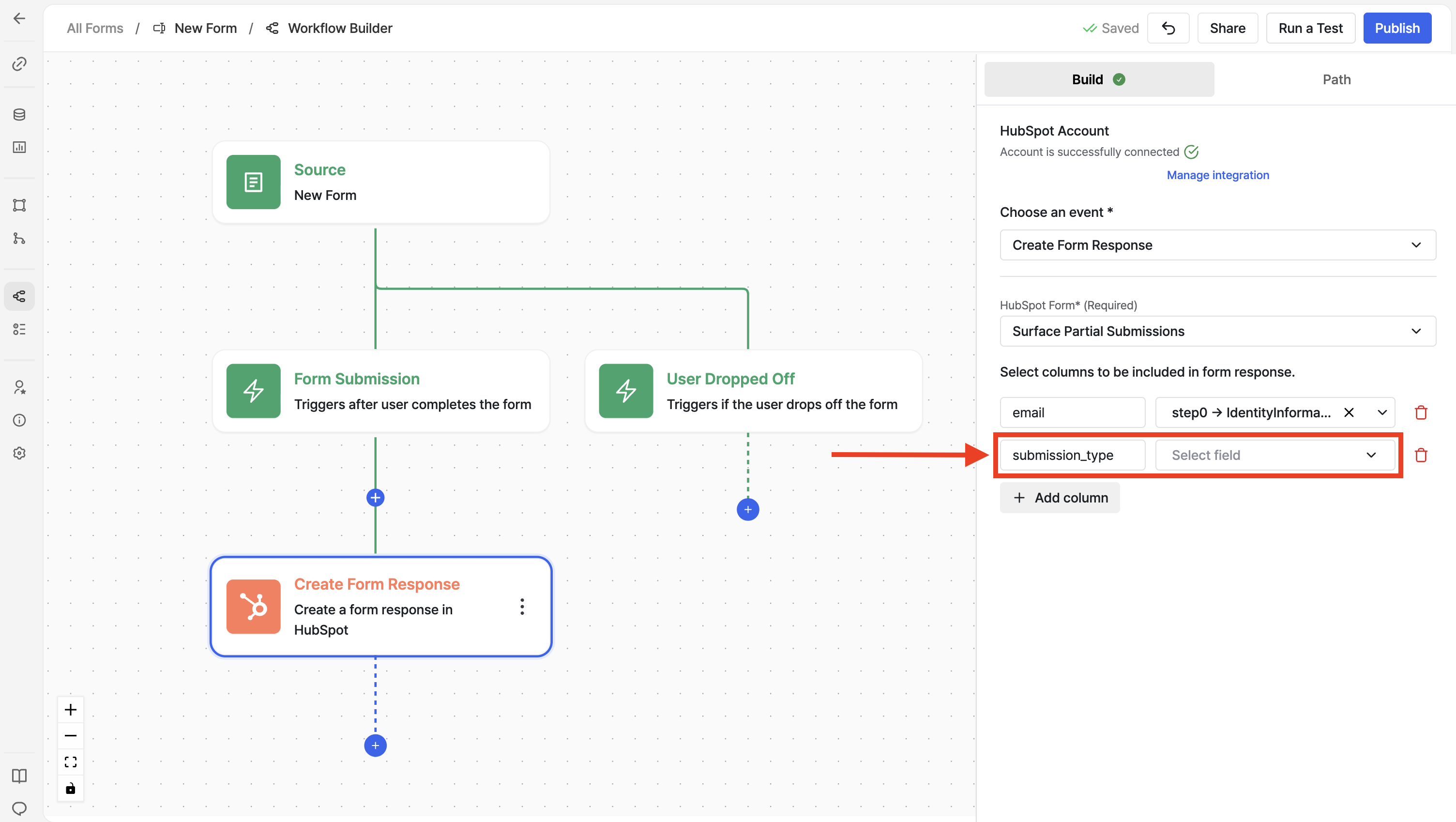
Task: Open the Manage integration link
Action: tap(1217, 175)
